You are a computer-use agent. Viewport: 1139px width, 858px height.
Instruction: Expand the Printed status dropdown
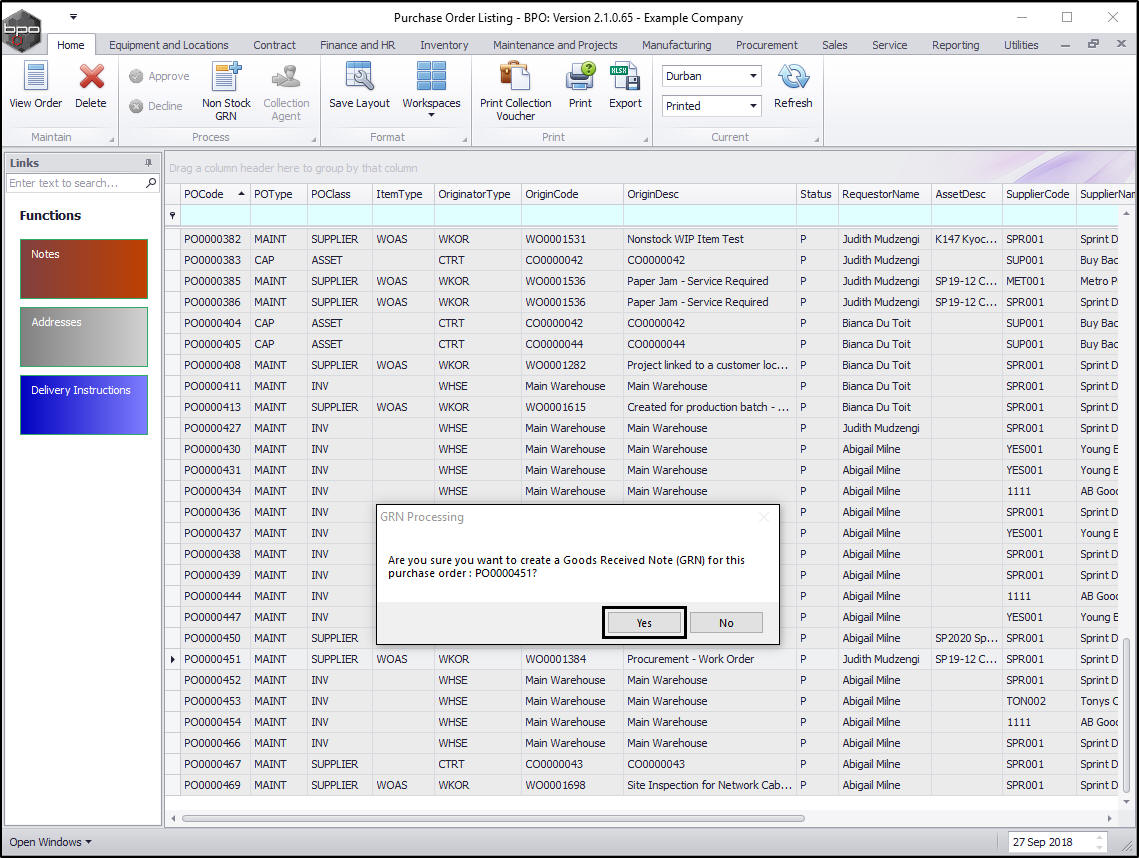pos(752,106)
